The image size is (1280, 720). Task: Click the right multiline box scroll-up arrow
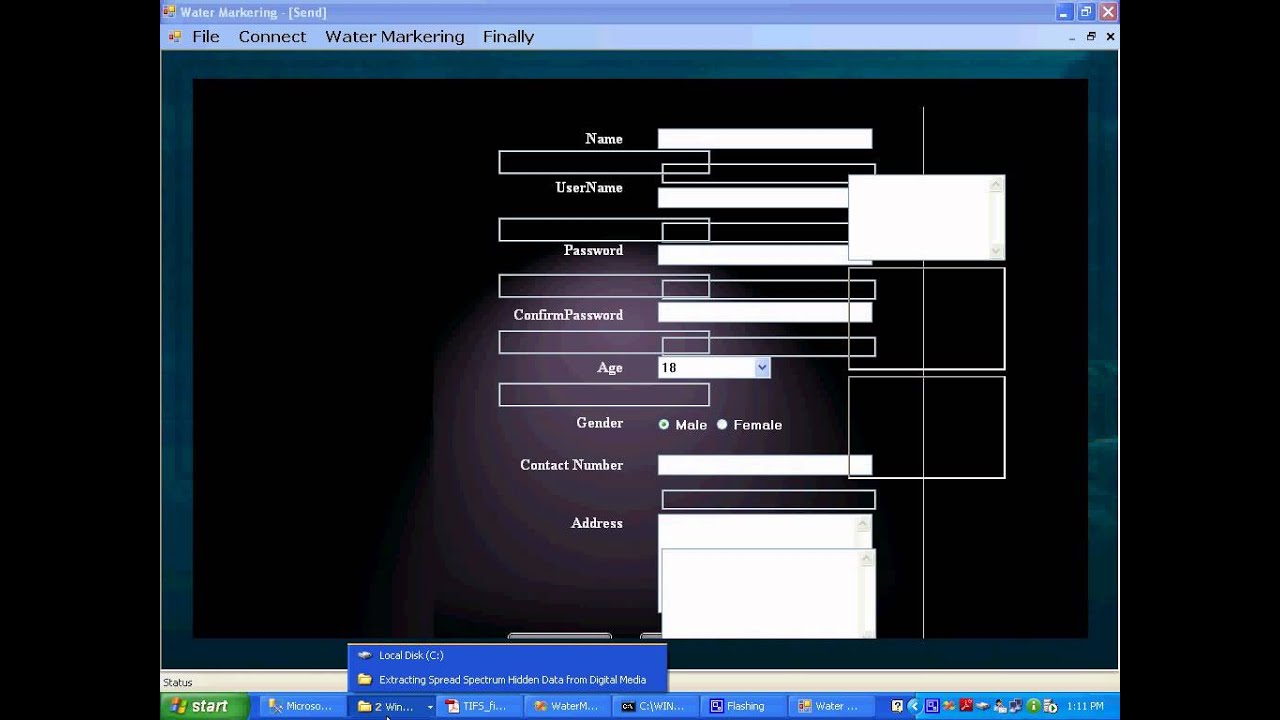[x=996, y=185]
